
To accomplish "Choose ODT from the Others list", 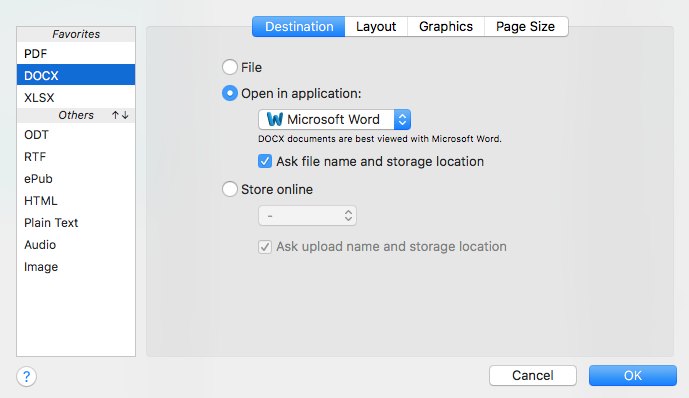I will pyautogui.click(x=76, y=135).
